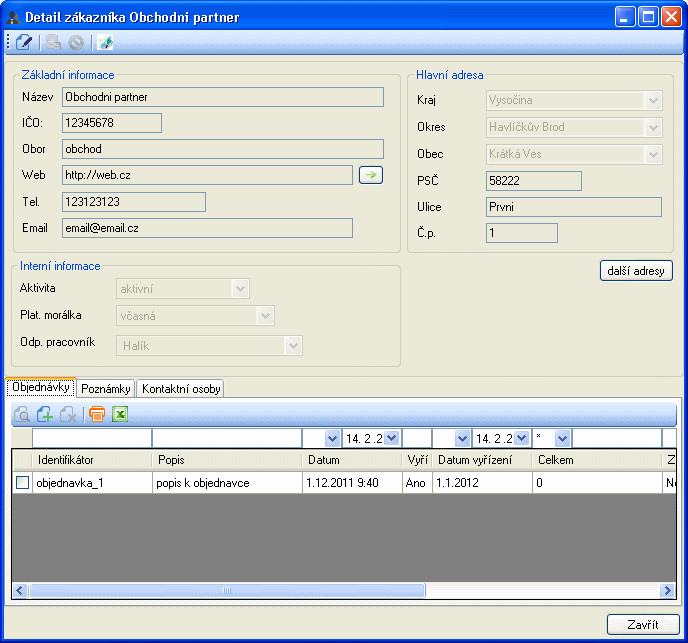This screenshot has height=643, width=688.
Task: Click the IČO field with 12345678
Action: pyautogui.click(x=112, y=123)
